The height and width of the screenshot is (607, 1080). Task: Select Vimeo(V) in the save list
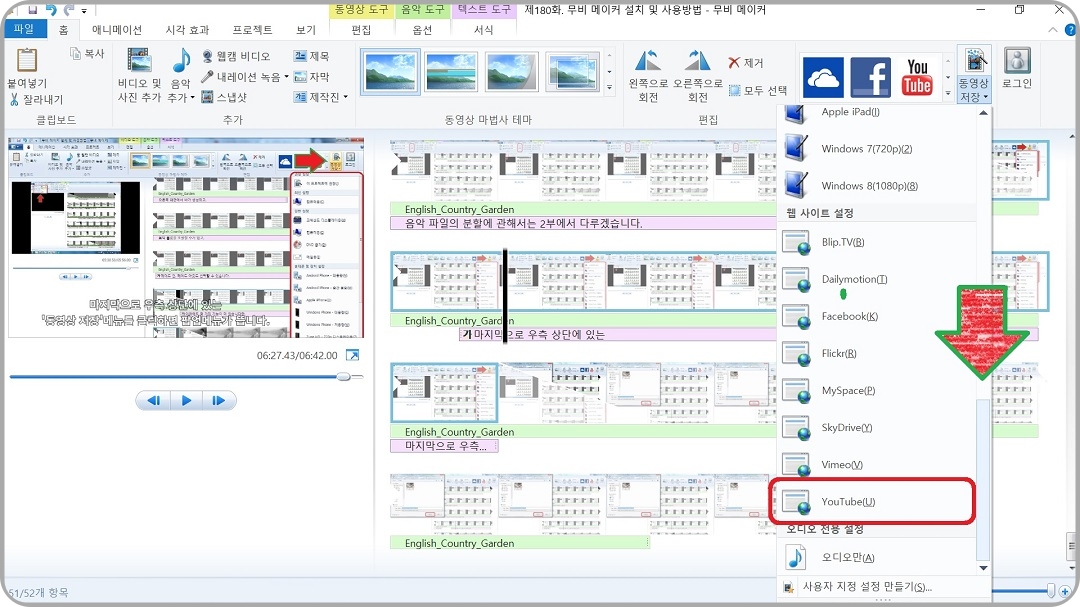point(876,464)
